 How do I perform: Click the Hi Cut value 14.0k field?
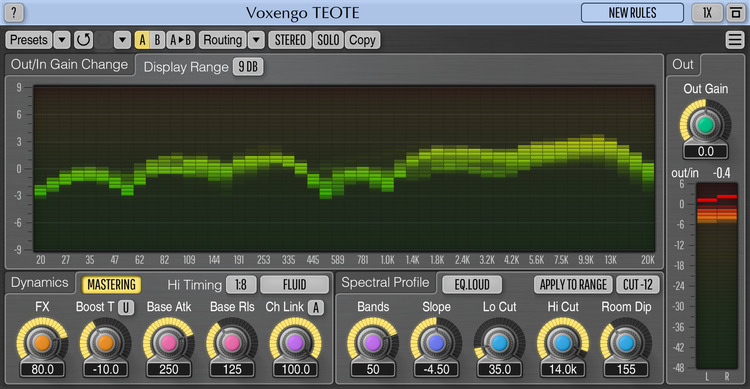tap(562, 369)
